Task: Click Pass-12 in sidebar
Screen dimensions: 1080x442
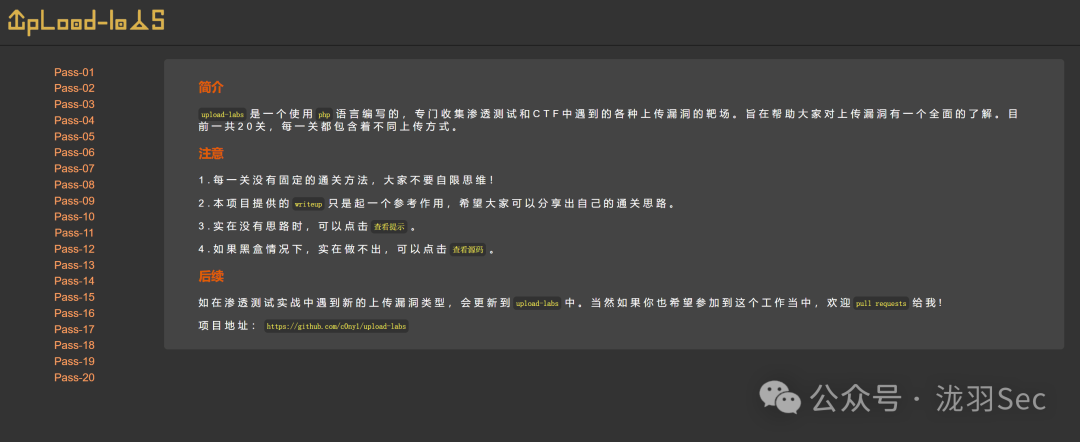Action: (74, 249)
